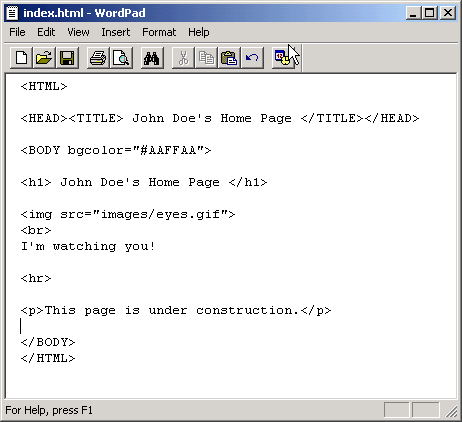Click the Copy toolbar icon

(206, 58)
